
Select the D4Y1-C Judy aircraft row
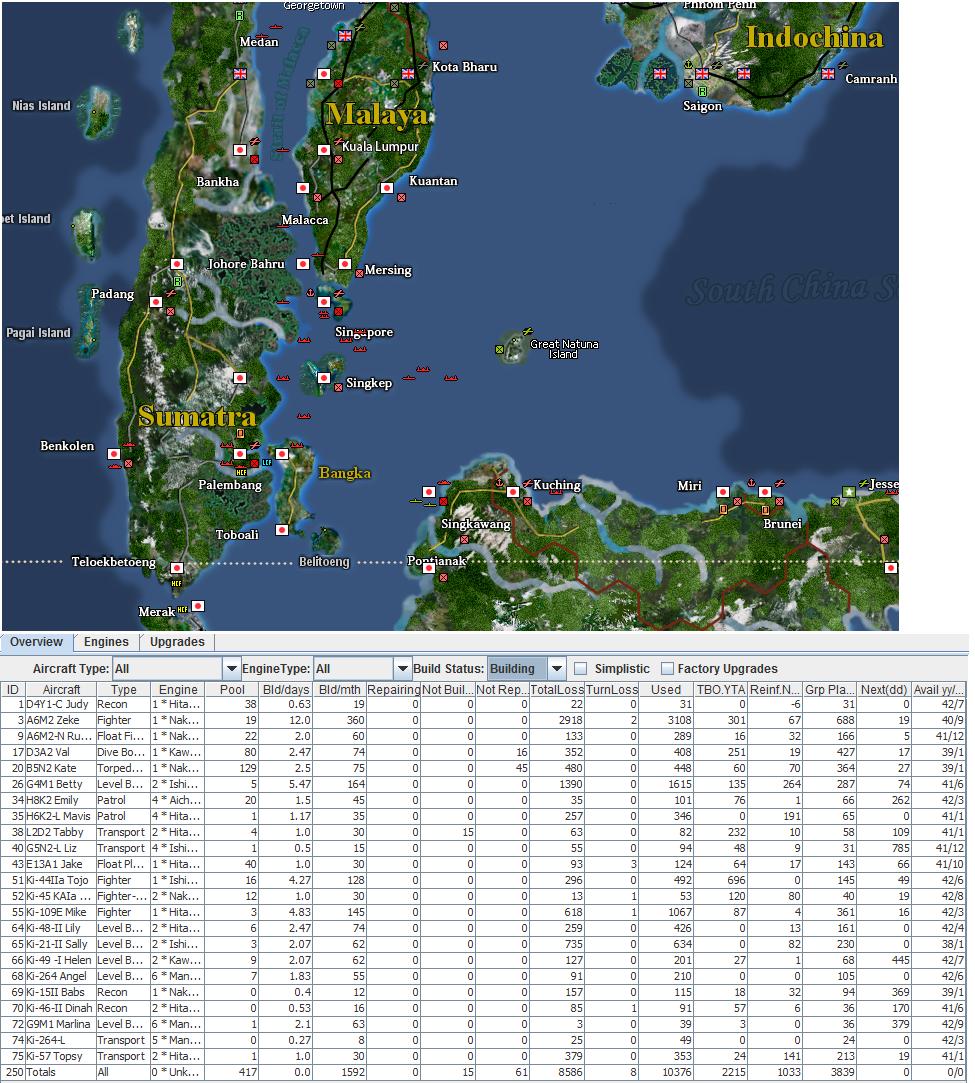(483, 705)
